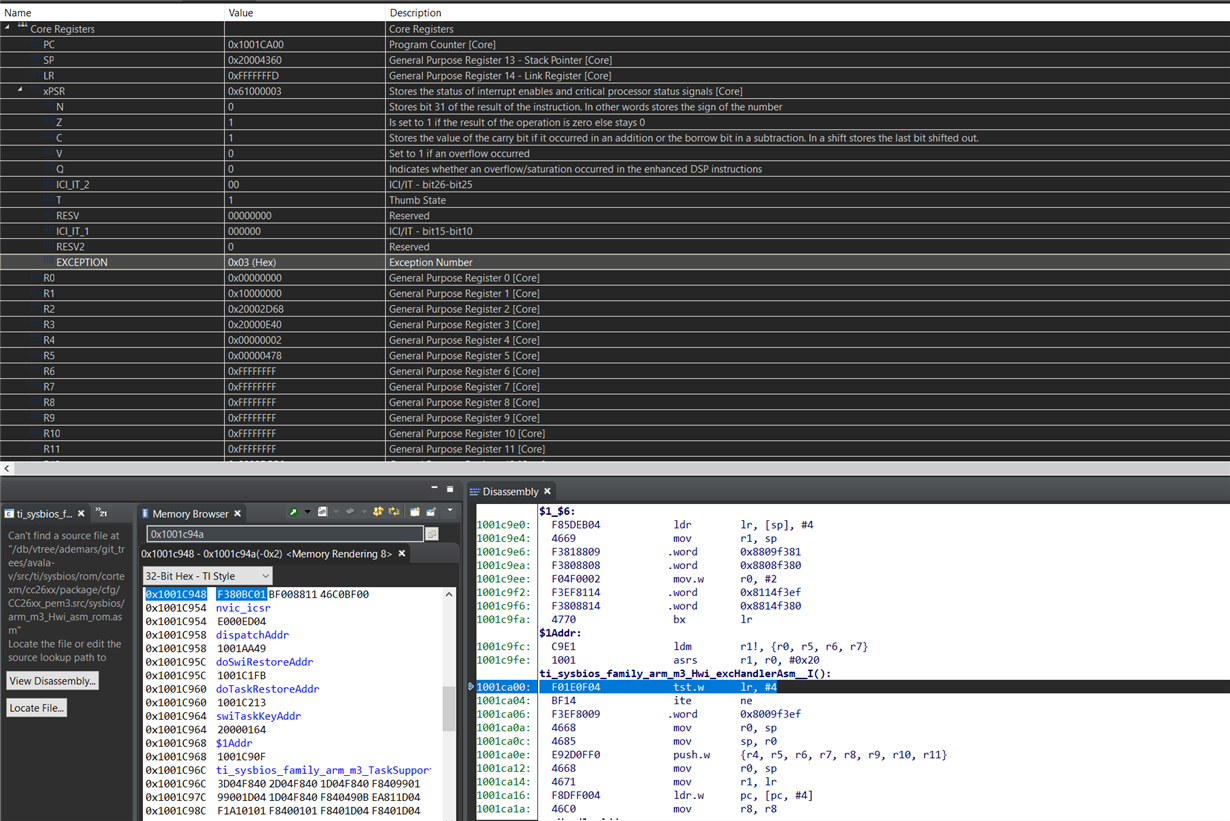1230x821 pixels.
Task: Click the Description column header
Action: (808, 13)
